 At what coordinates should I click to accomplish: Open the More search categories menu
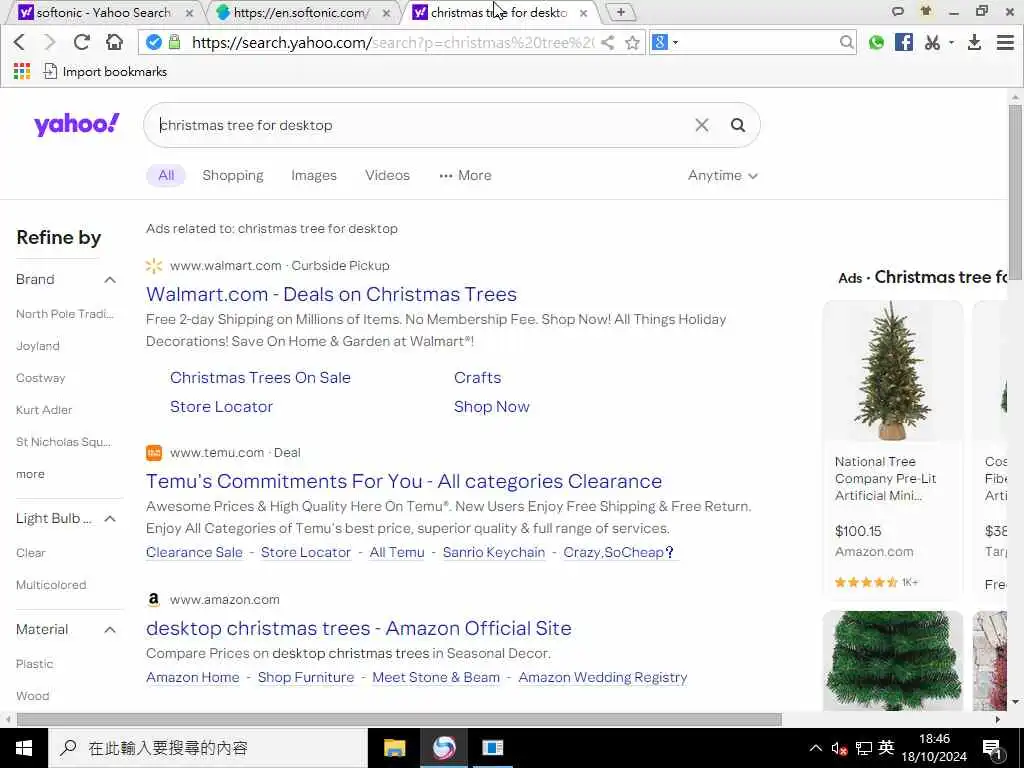[x=466, y=175]
